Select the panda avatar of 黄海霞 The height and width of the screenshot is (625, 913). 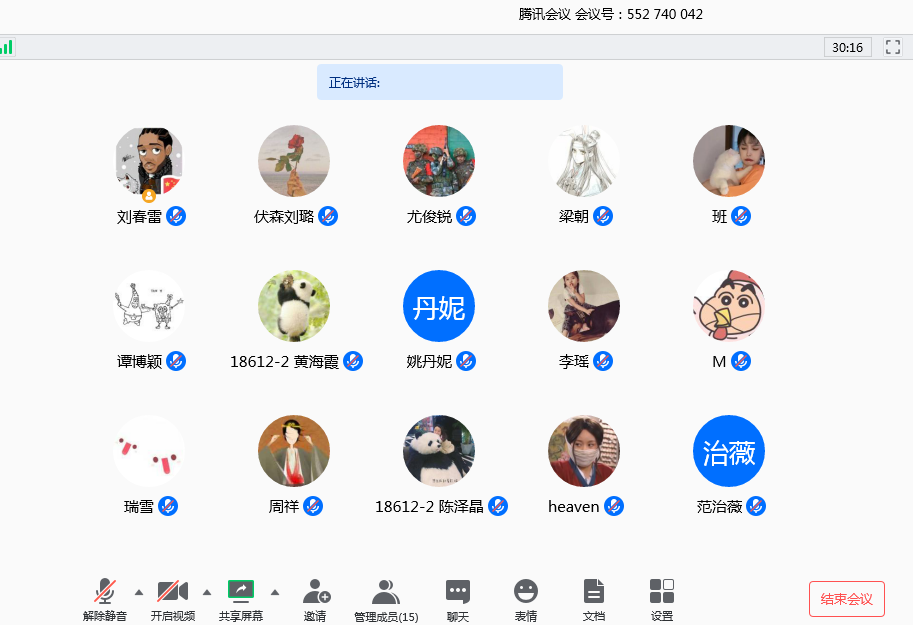click(x=294, y=306)
